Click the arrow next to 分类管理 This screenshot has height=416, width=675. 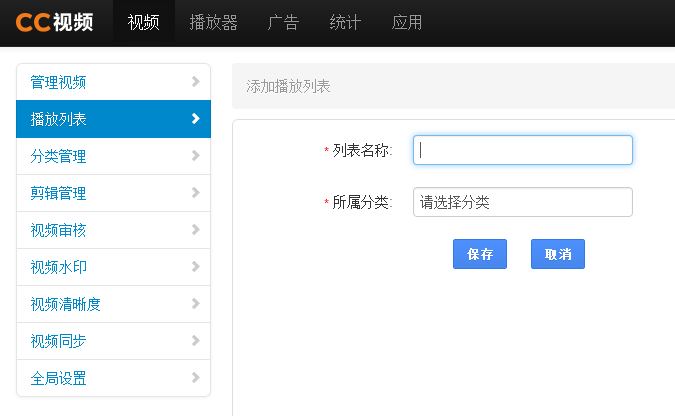click(195, 156)
